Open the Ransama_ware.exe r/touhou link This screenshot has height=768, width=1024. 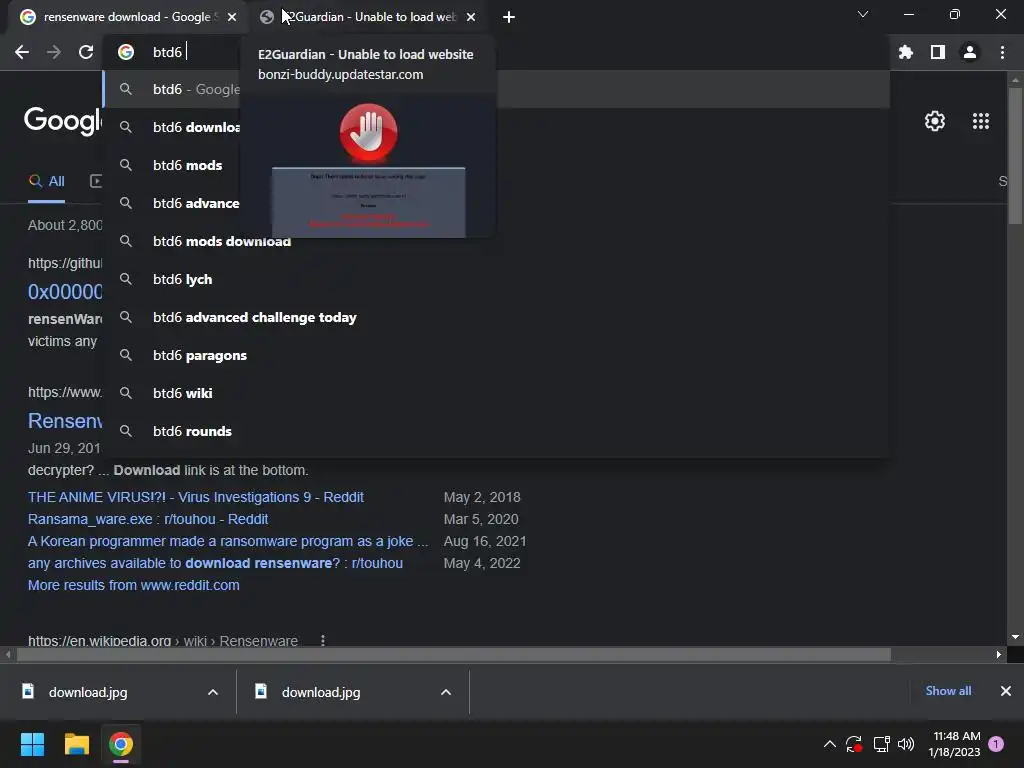[148, 519]
